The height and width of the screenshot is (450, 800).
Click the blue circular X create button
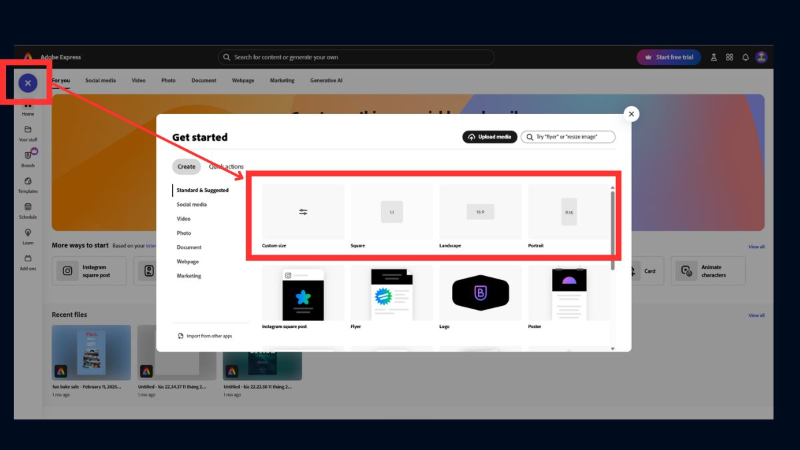point(28,83)
